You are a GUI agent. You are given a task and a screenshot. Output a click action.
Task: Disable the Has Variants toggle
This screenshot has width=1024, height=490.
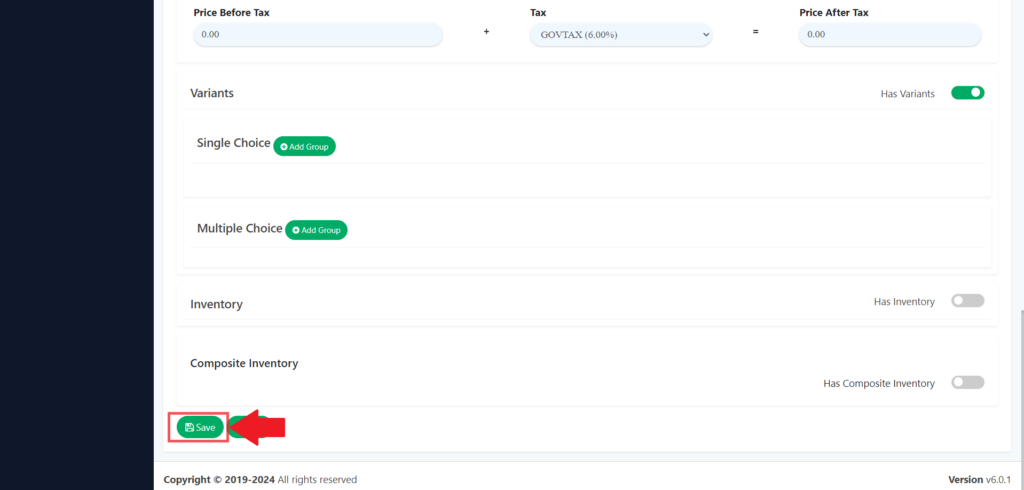pos(967,93)
